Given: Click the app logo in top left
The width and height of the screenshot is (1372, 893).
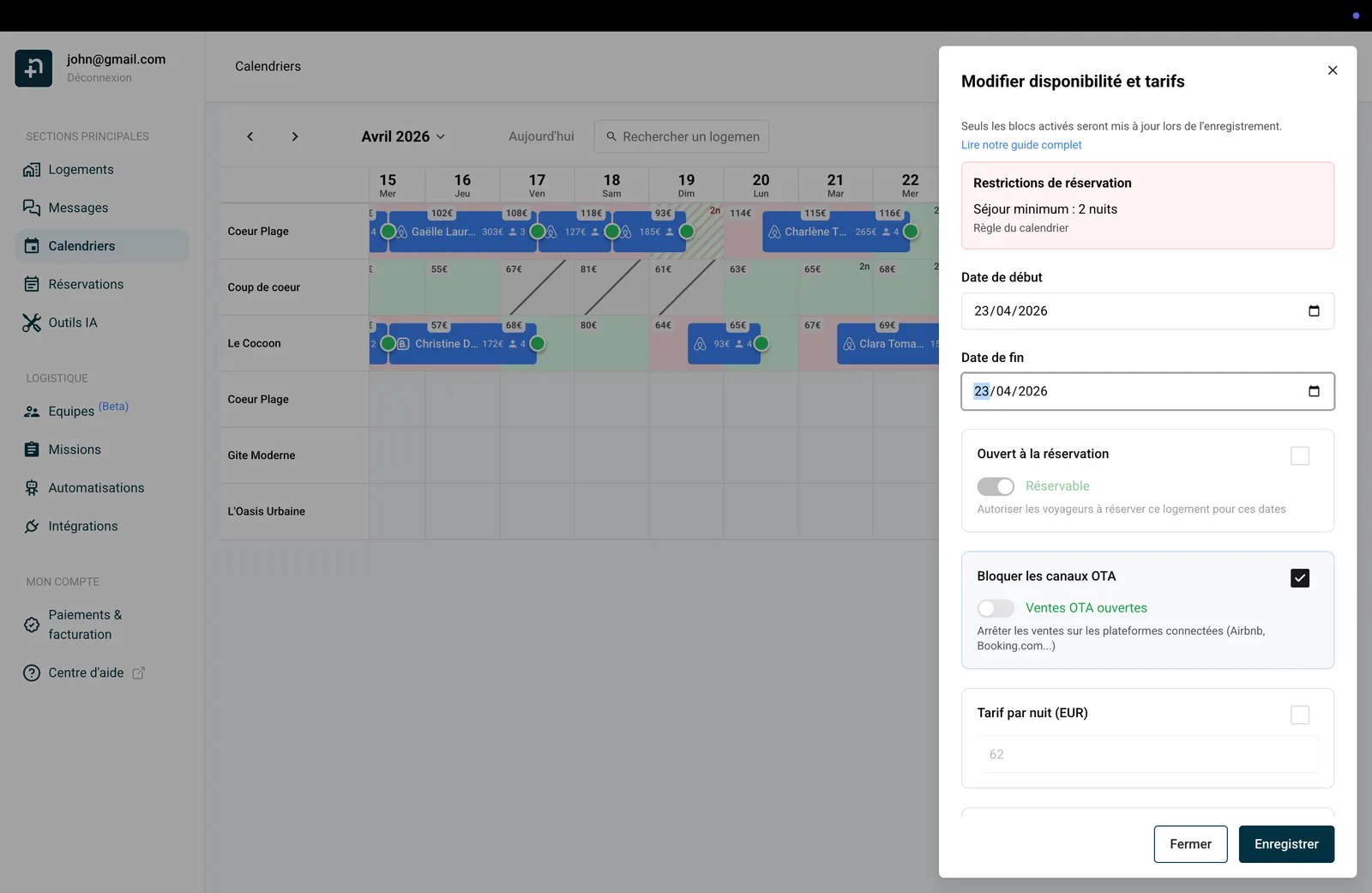Looking at the screenshot, I should pyautogui.click(x=33, y=68).
